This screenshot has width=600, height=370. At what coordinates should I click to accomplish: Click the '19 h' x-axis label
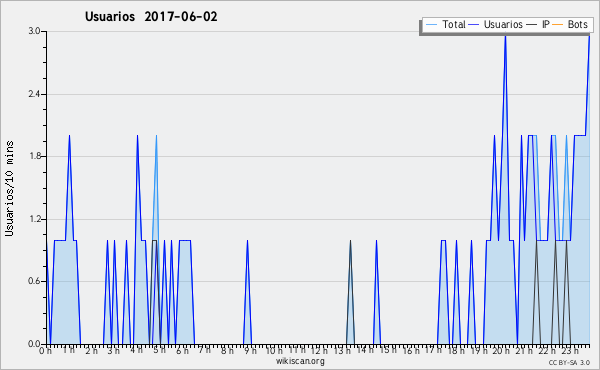point(479,350)
